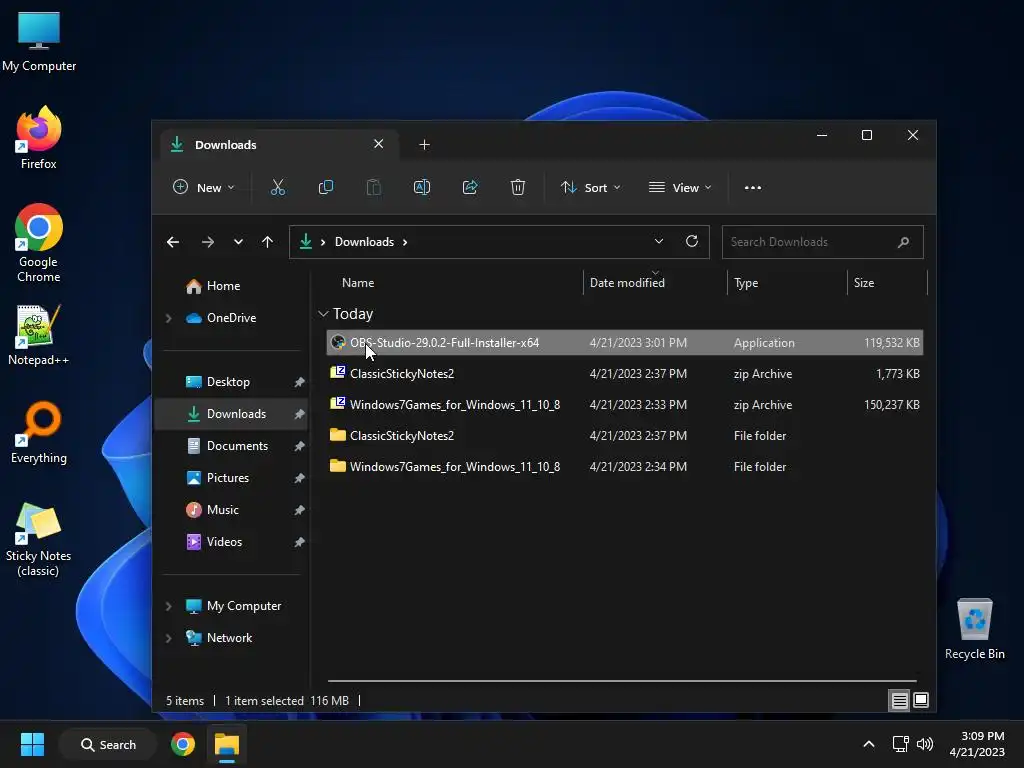Expand My Computer in navigation pane

pyautogui.click(x=168, y=606)
